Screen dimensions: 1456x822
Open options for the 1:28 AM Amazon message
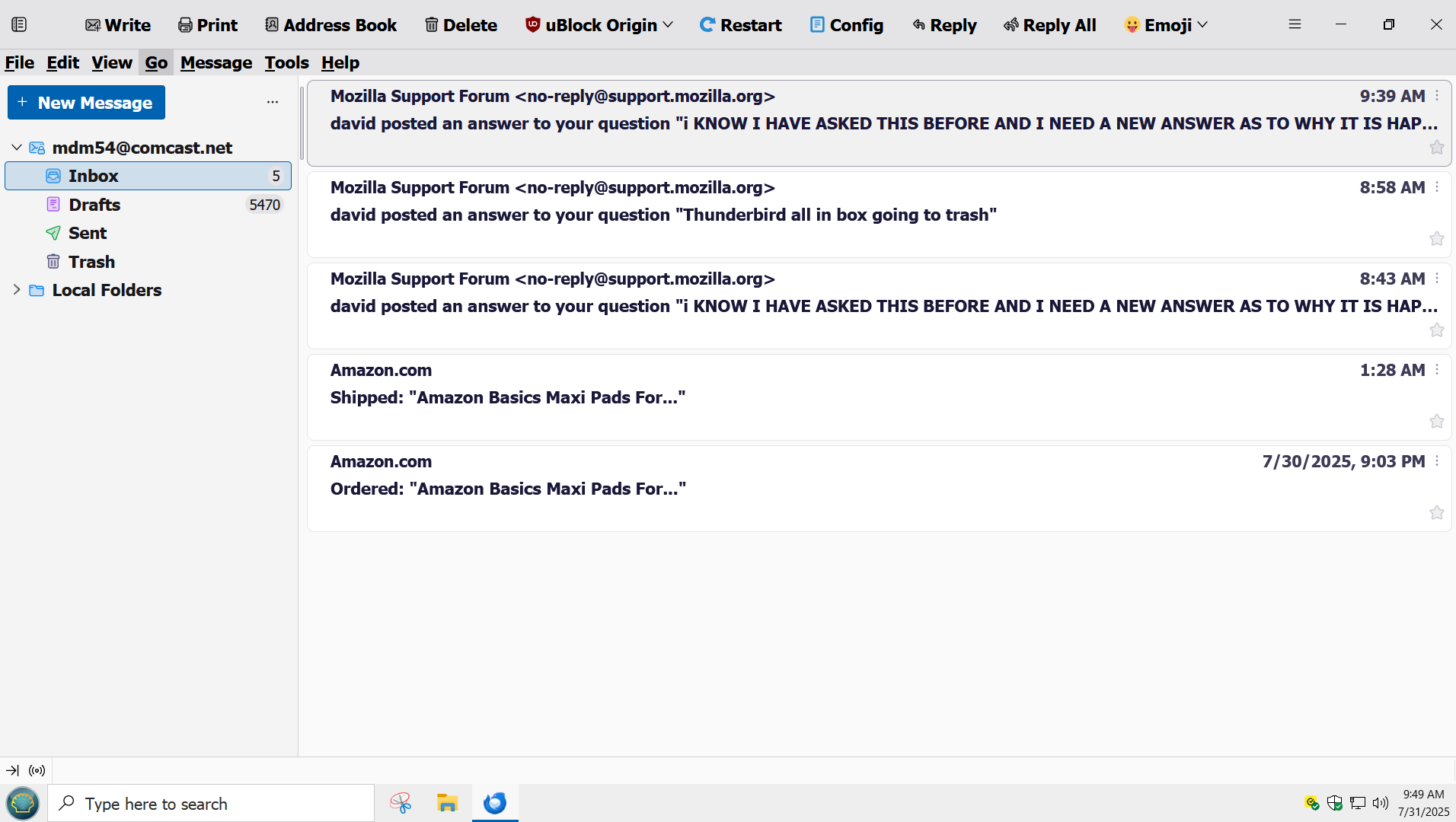(1437, 370)
